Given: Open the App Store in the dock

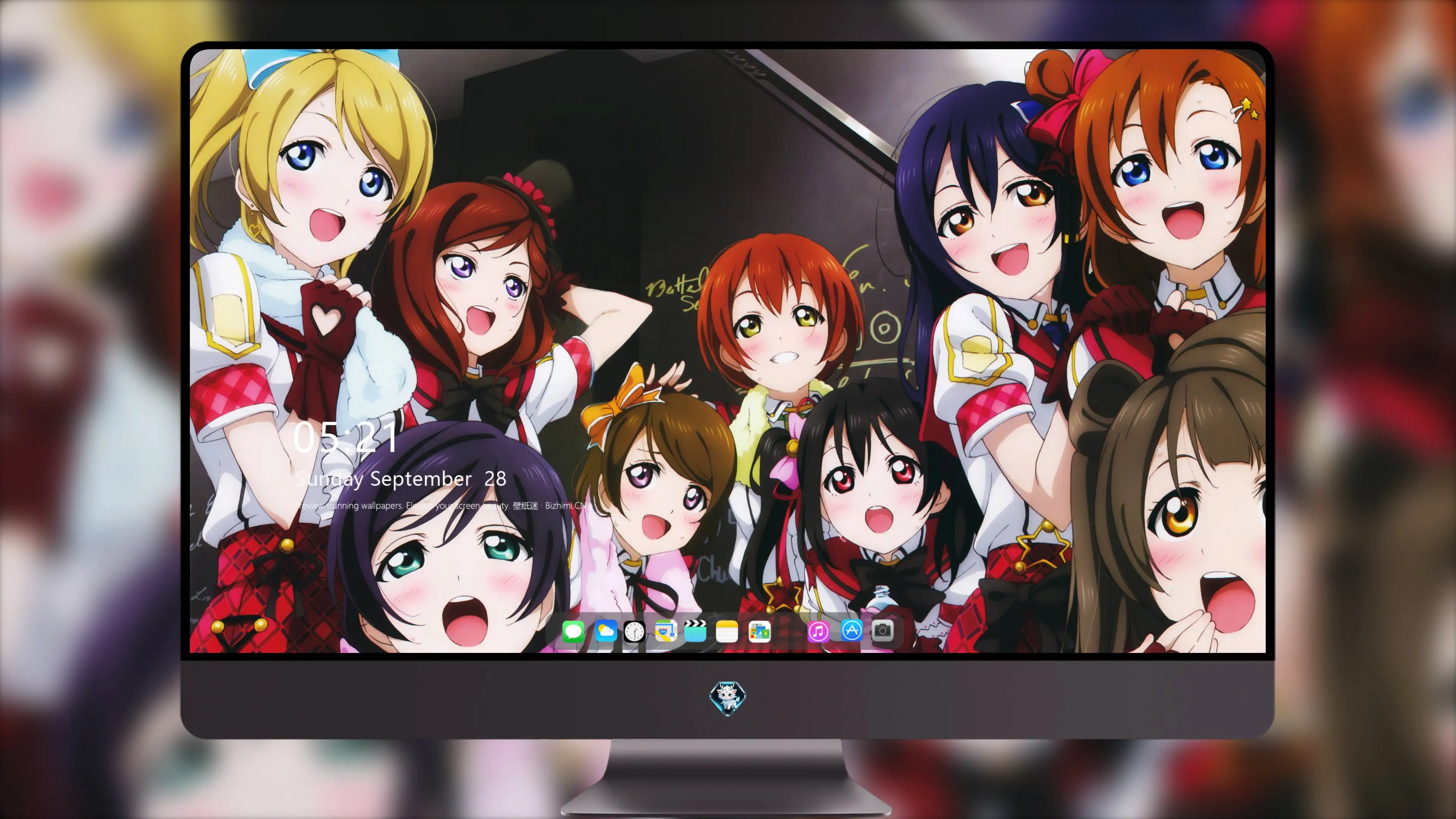Looking at the screenshot, I should click(851, 630).
